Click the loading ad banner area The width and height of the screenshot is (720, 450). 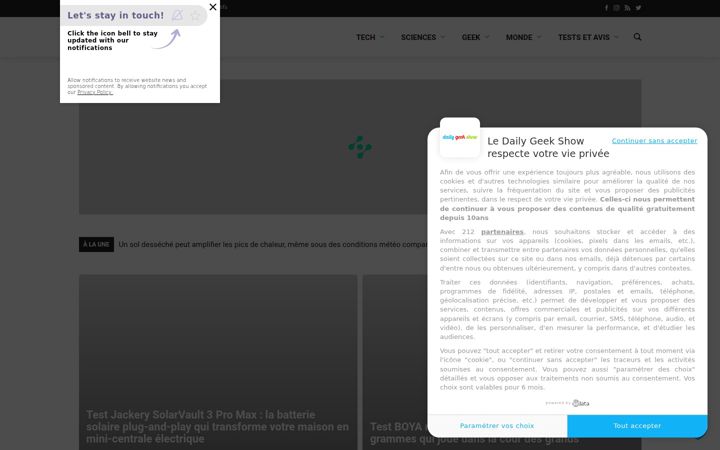[x=360, y=147]
